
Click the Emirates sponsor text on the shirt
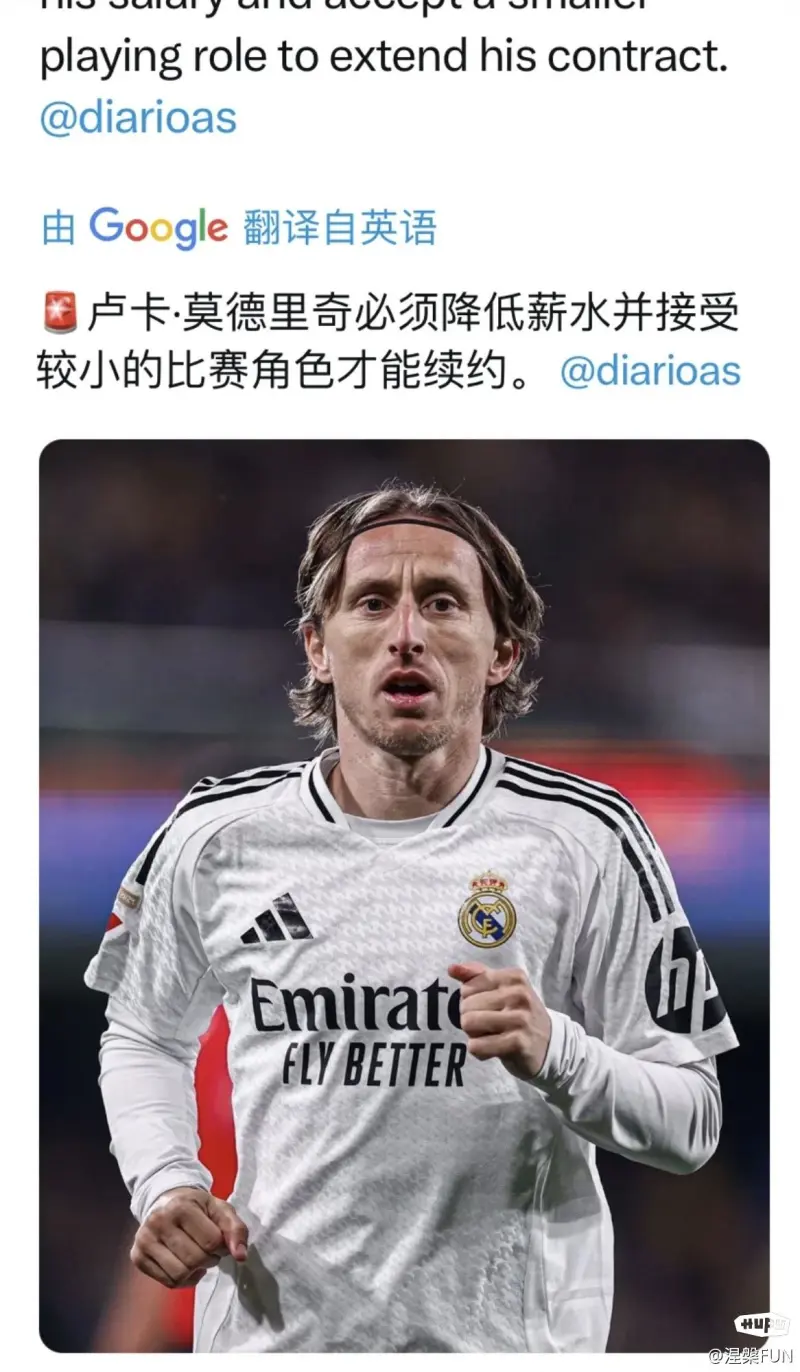point(355,1005)
